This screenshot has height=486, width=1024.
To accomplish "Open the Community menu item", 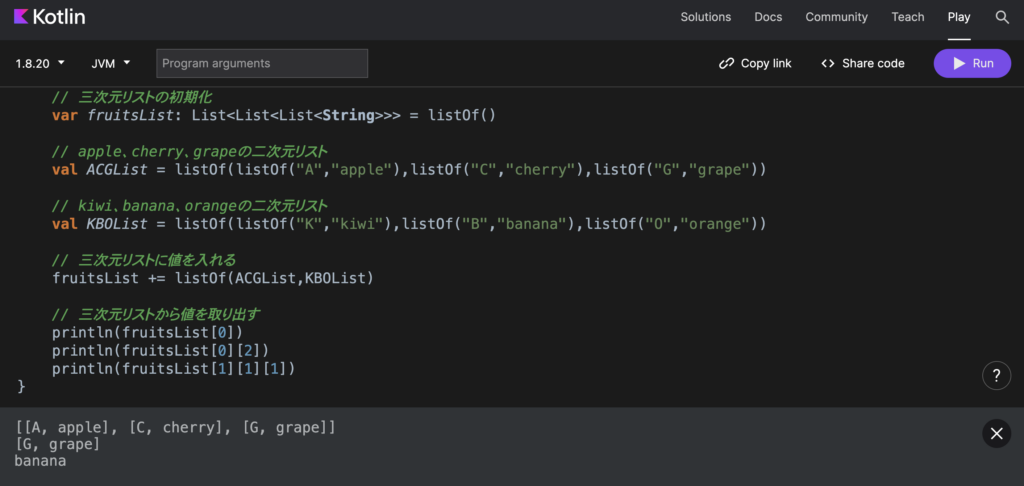I will coord(837,17).
